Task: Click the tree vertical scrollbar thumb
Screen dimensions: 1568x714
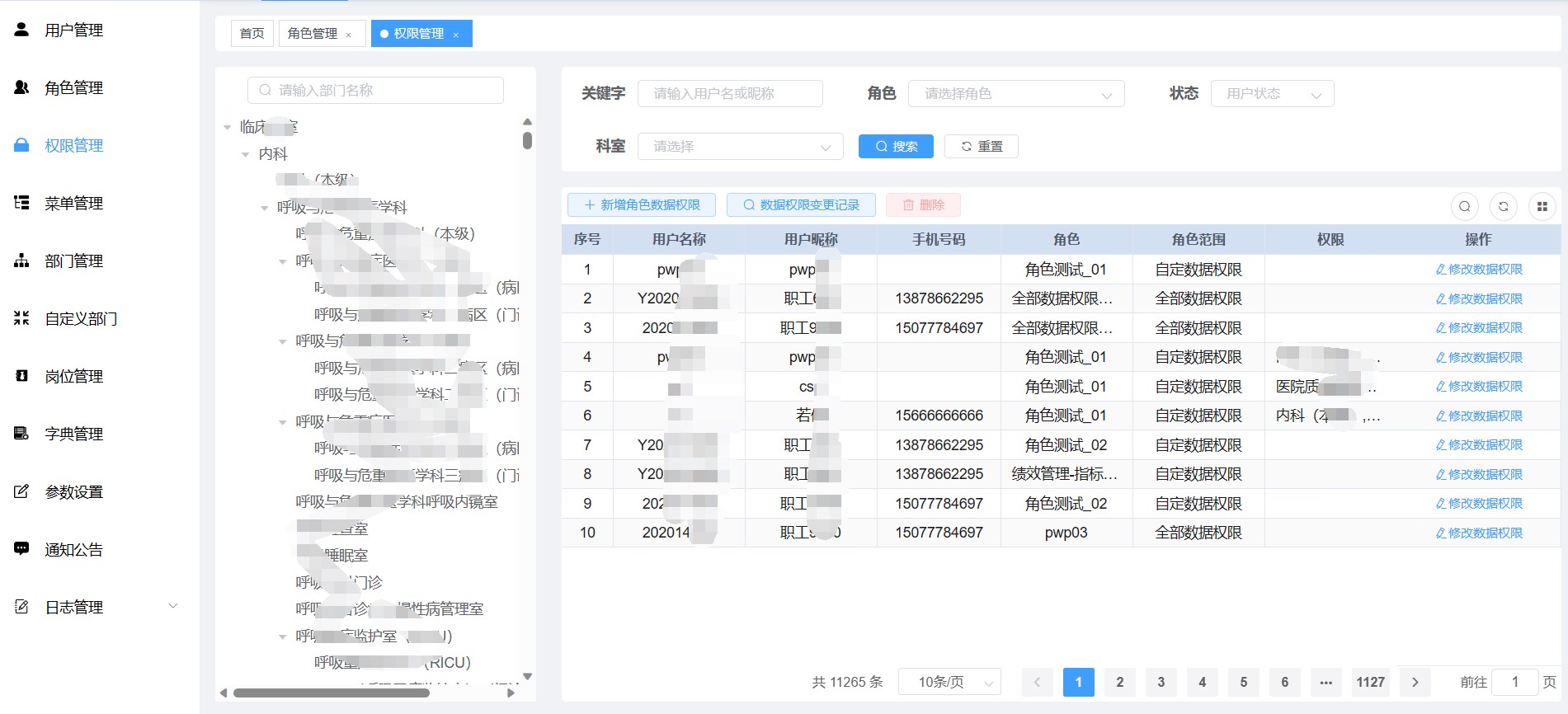Action: click(x=527, y=140)
